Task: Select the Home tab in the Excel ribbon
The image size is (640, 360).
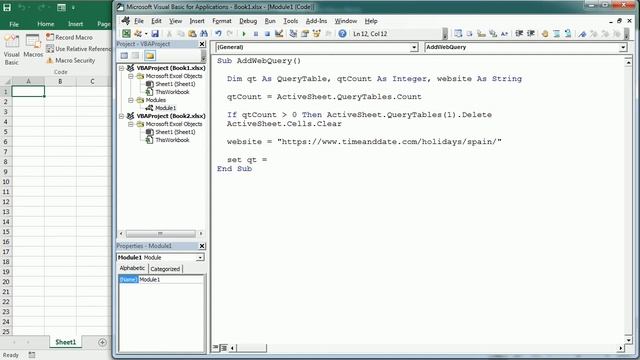Action: pos(46,24)
